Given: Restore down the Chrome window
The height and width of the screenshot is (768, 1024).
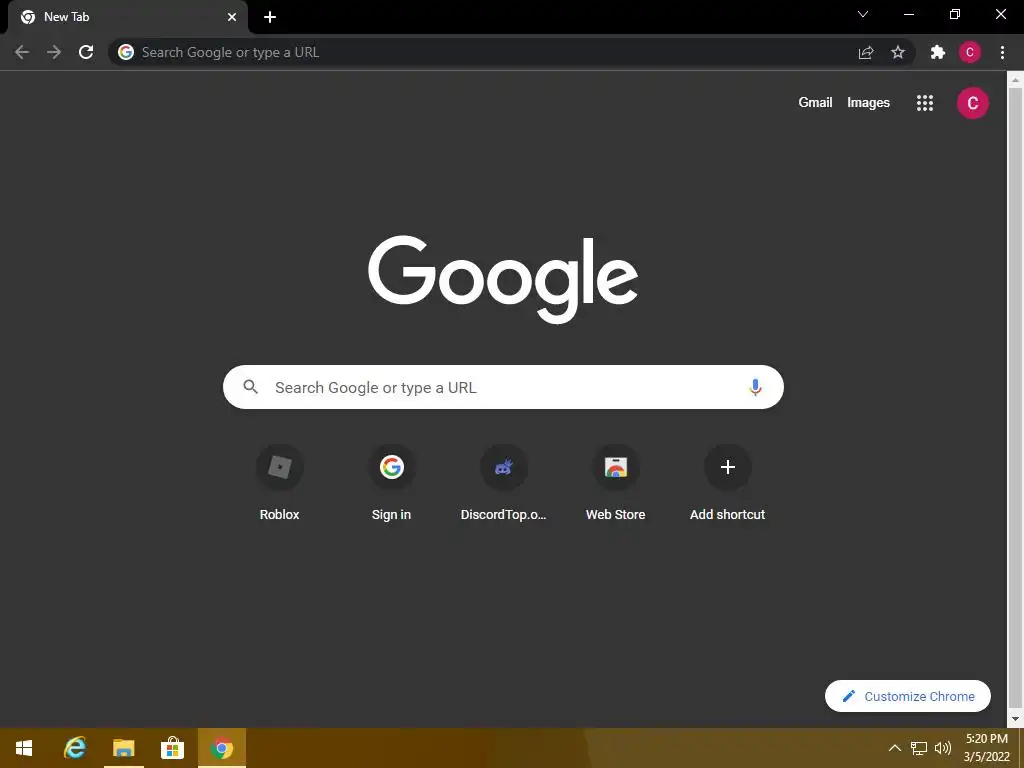Looking at the screenshot, I should click(955, 14).
